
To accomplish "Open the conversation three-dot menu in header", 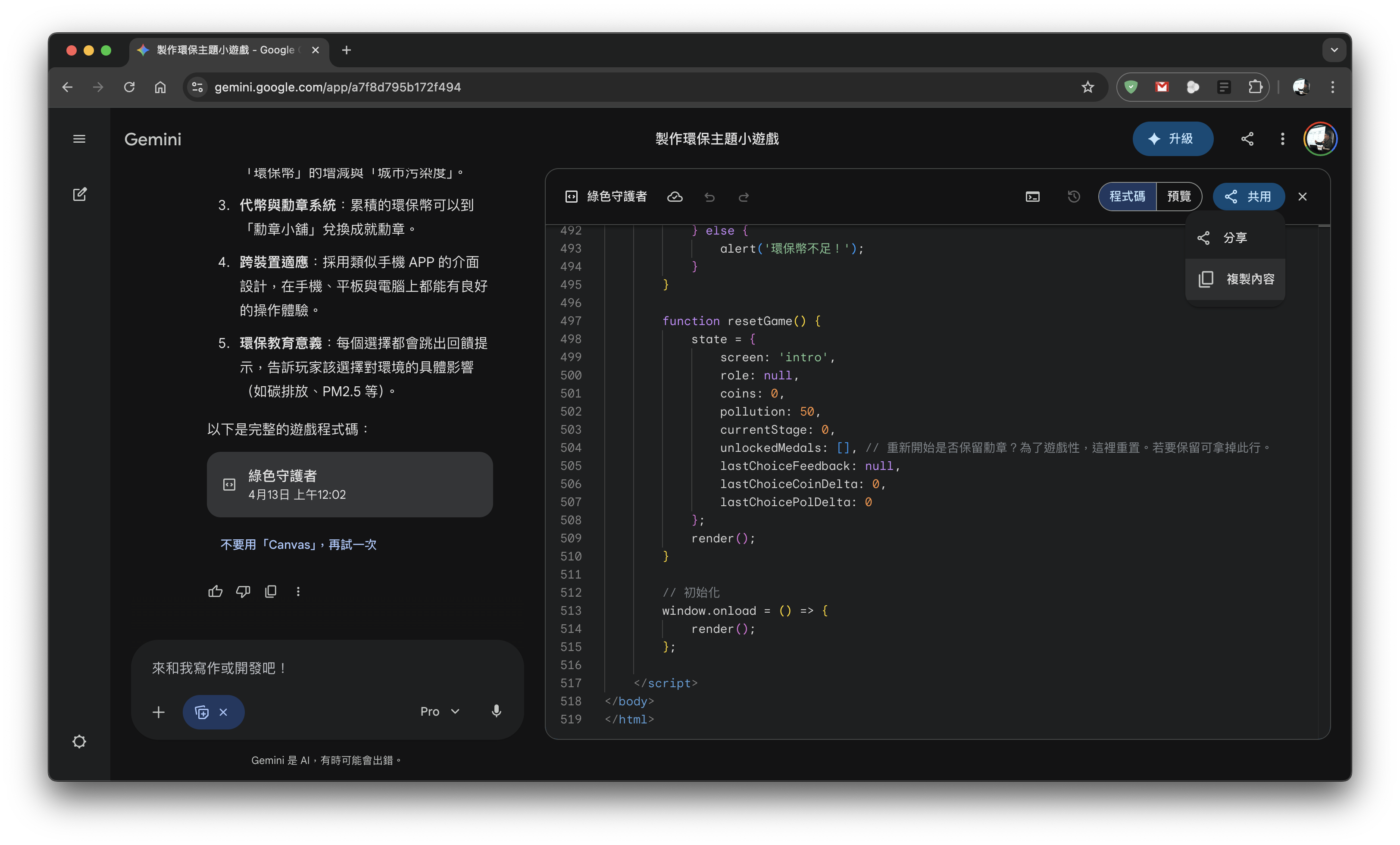I will pyautogui.click(x=1282, y=139).
